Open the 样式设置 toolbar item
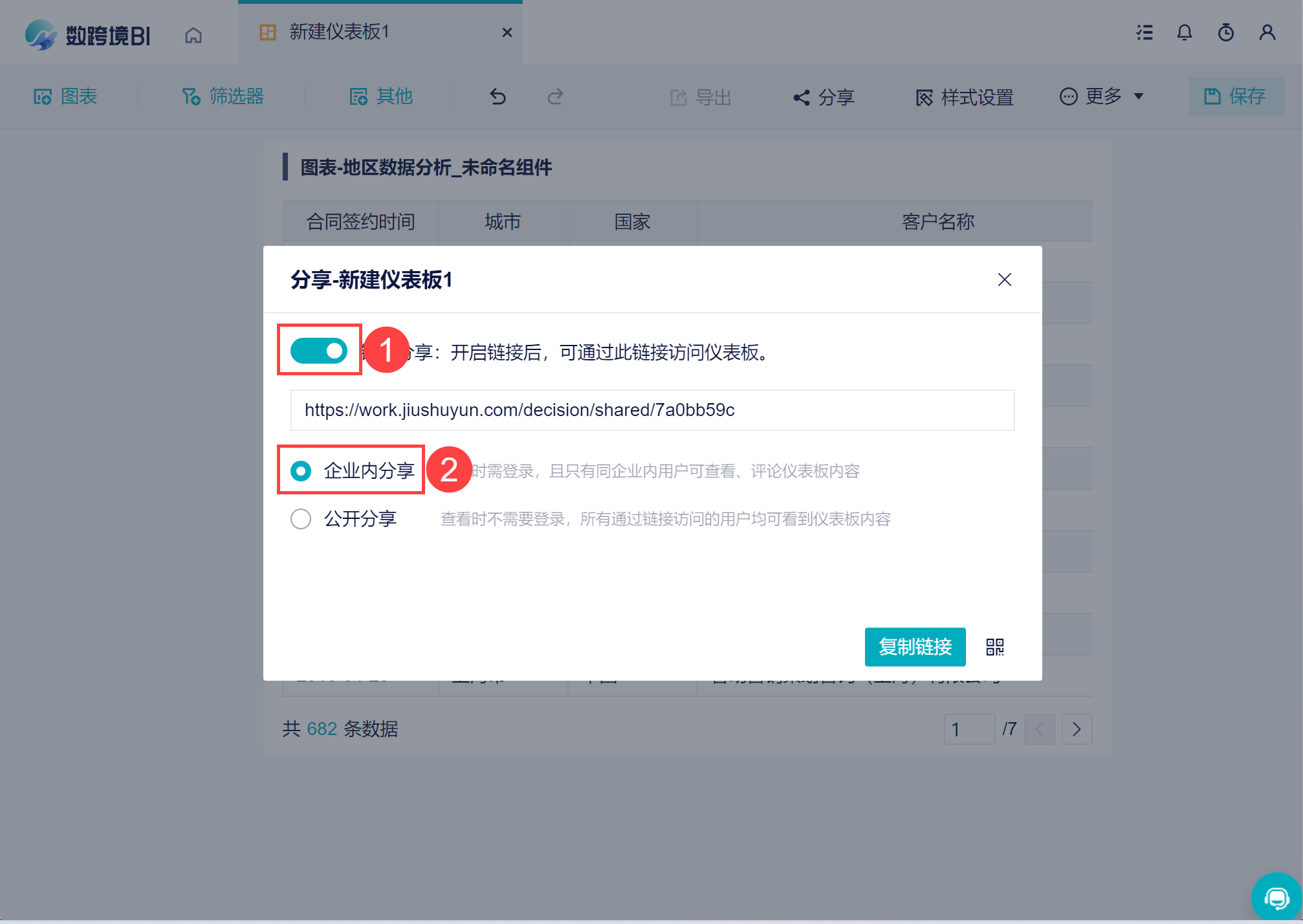This screenshot has height=924, width=1303. (965, 98)
